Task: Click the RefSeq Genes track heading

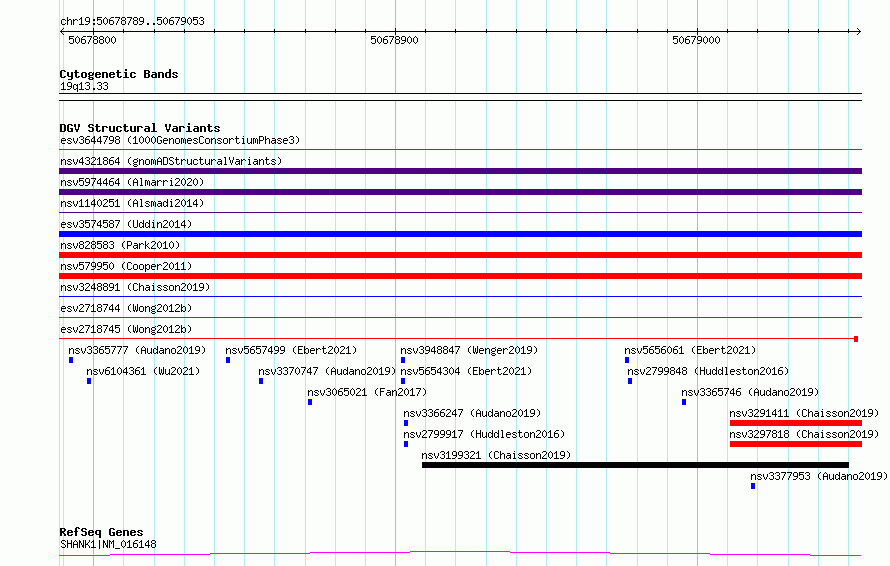Action: pos(102,532)
